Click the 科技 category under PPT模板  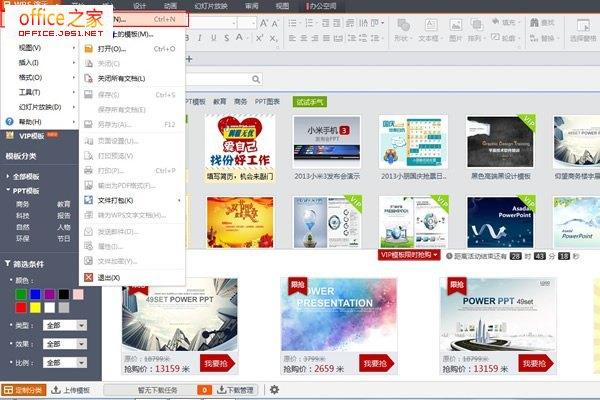22,216
